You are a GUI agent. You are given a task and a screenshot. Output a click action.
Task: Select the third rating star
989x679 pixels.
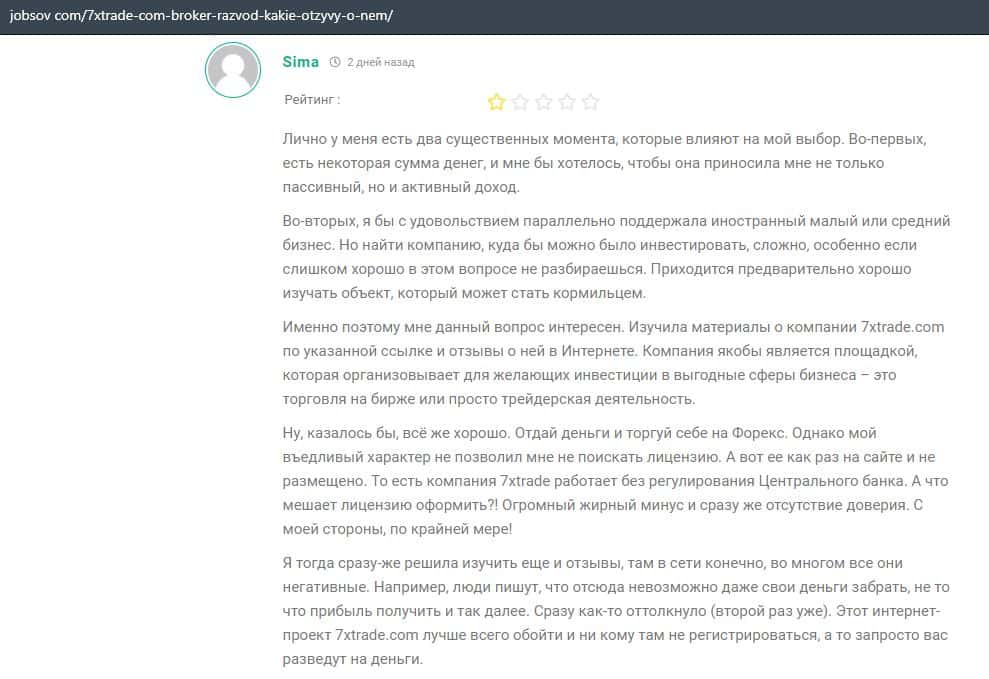(544, 101)
